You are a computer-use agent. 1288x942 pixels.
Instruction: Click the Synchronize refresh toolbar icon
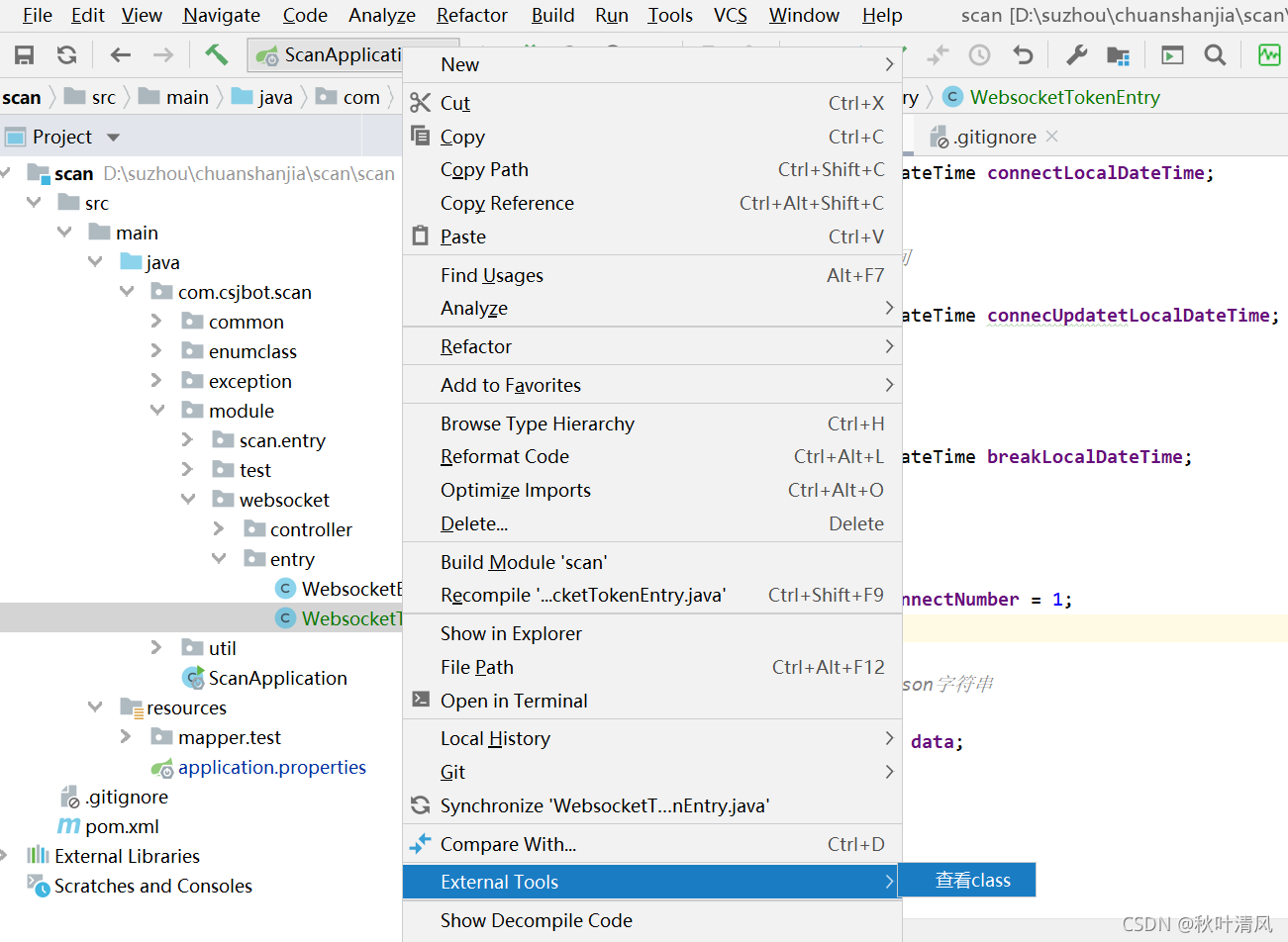[67, 55]
